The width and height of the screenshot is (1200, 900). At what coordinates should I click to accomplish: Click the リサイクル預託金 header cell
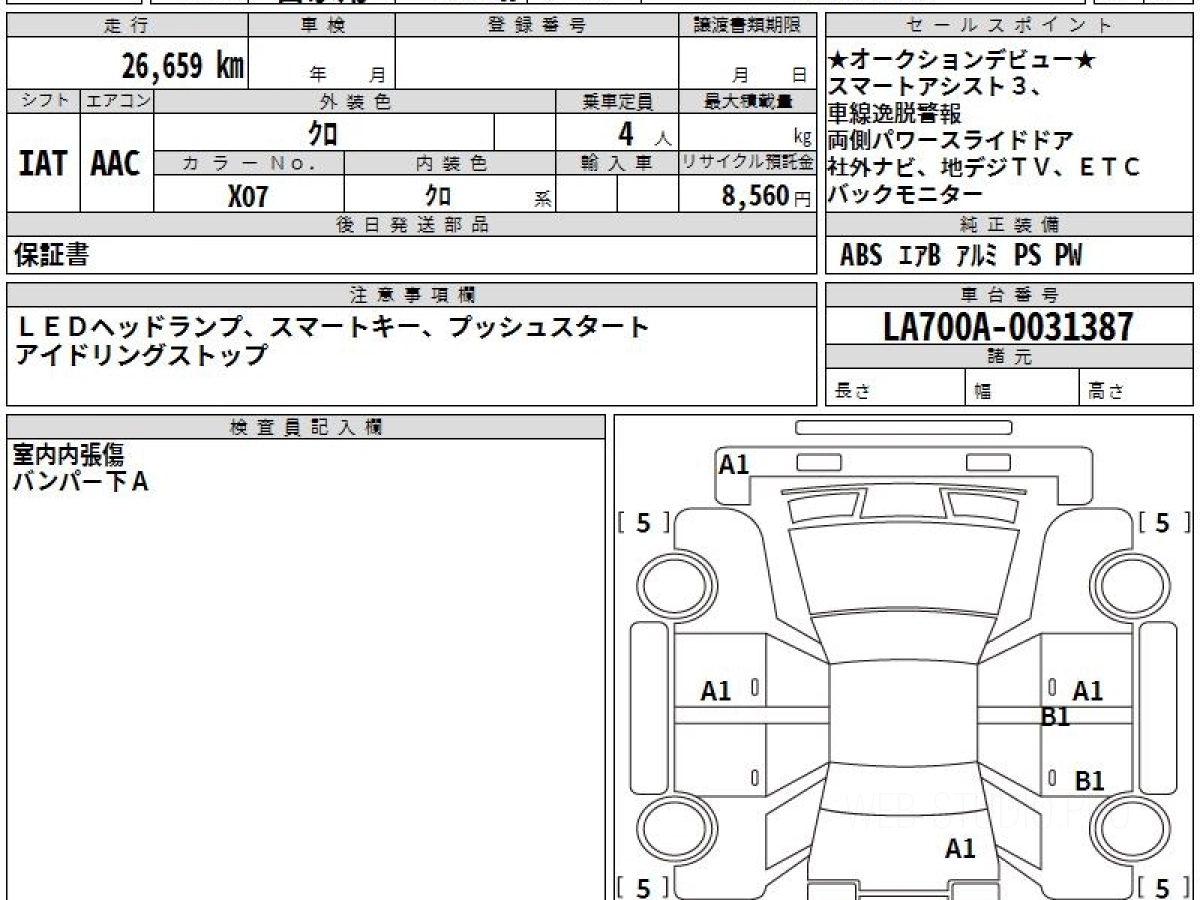click(747, 163)
